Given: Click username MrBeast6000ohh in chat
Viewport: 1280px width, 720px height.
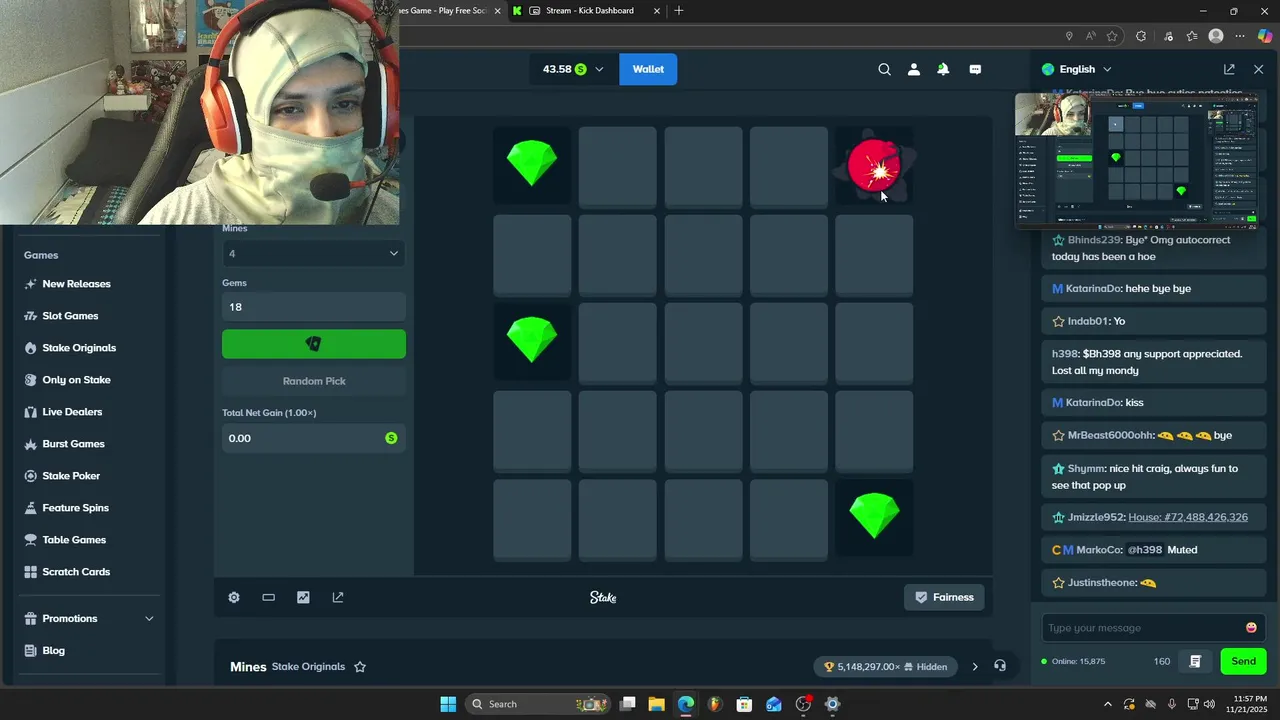Looking at the screenshot, I should [x=1109, y=436].
